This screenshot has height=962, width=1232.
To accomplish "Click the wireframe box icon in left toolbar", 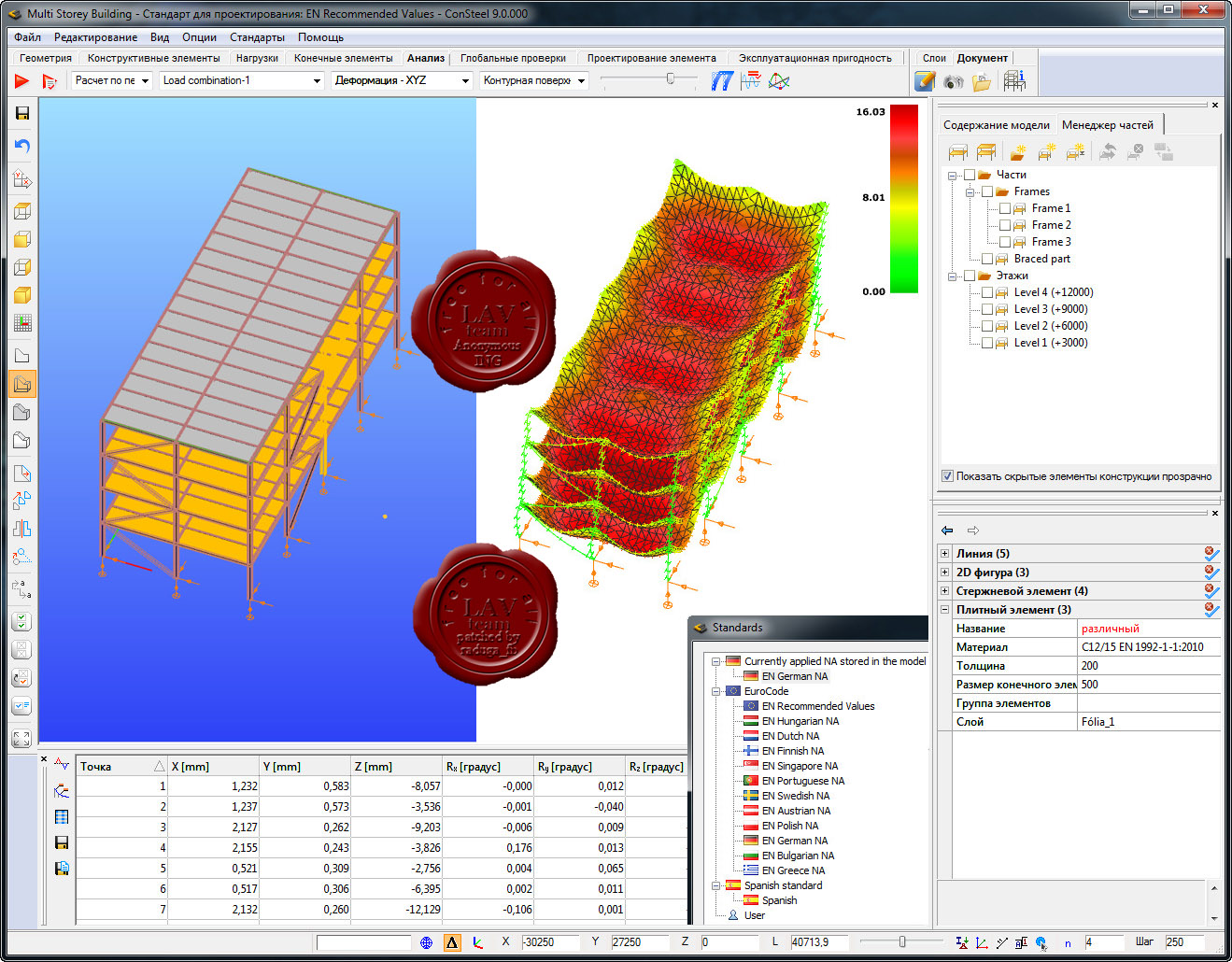I will click(x=22, y=211).
